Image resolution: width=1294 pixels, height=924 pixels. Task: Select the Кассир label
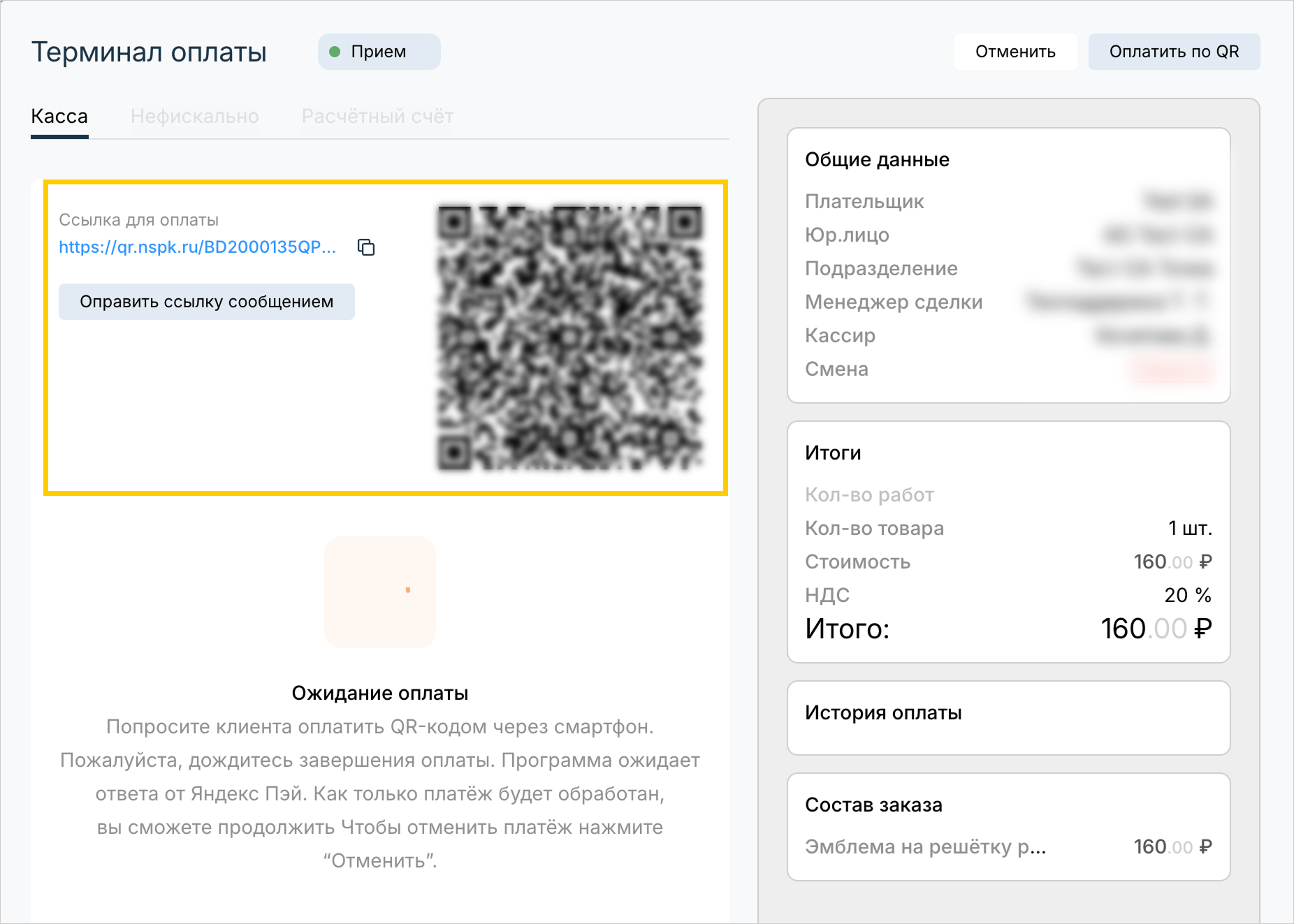840,336
